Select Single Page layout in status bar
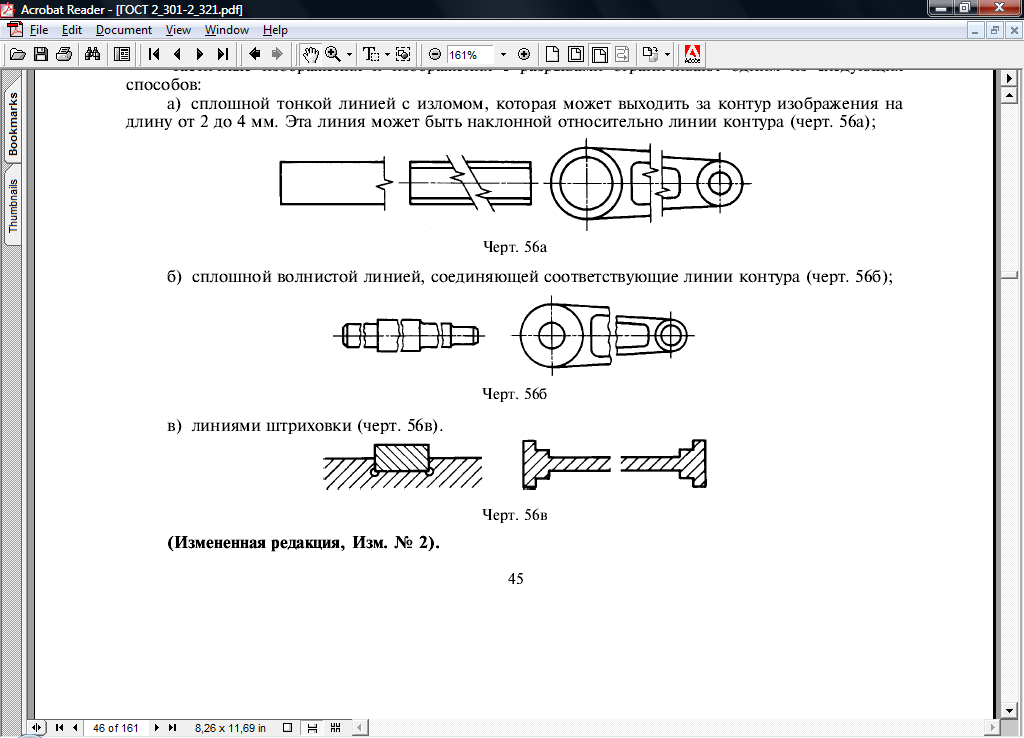The image size is (1024, 738). (x=287, y=728)
